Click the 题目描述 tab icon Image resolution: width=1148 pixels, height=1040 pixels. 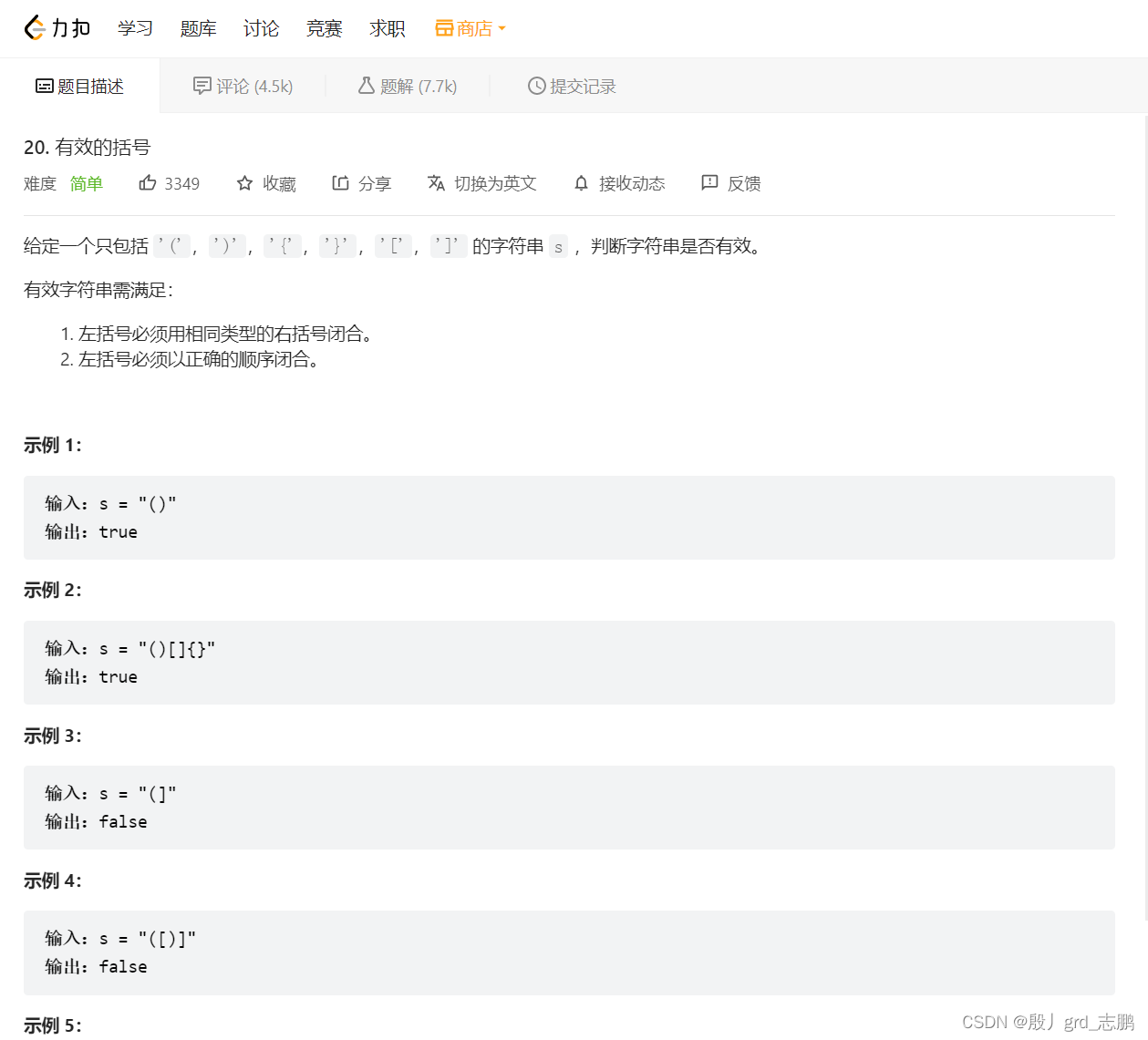click(44, 86)
